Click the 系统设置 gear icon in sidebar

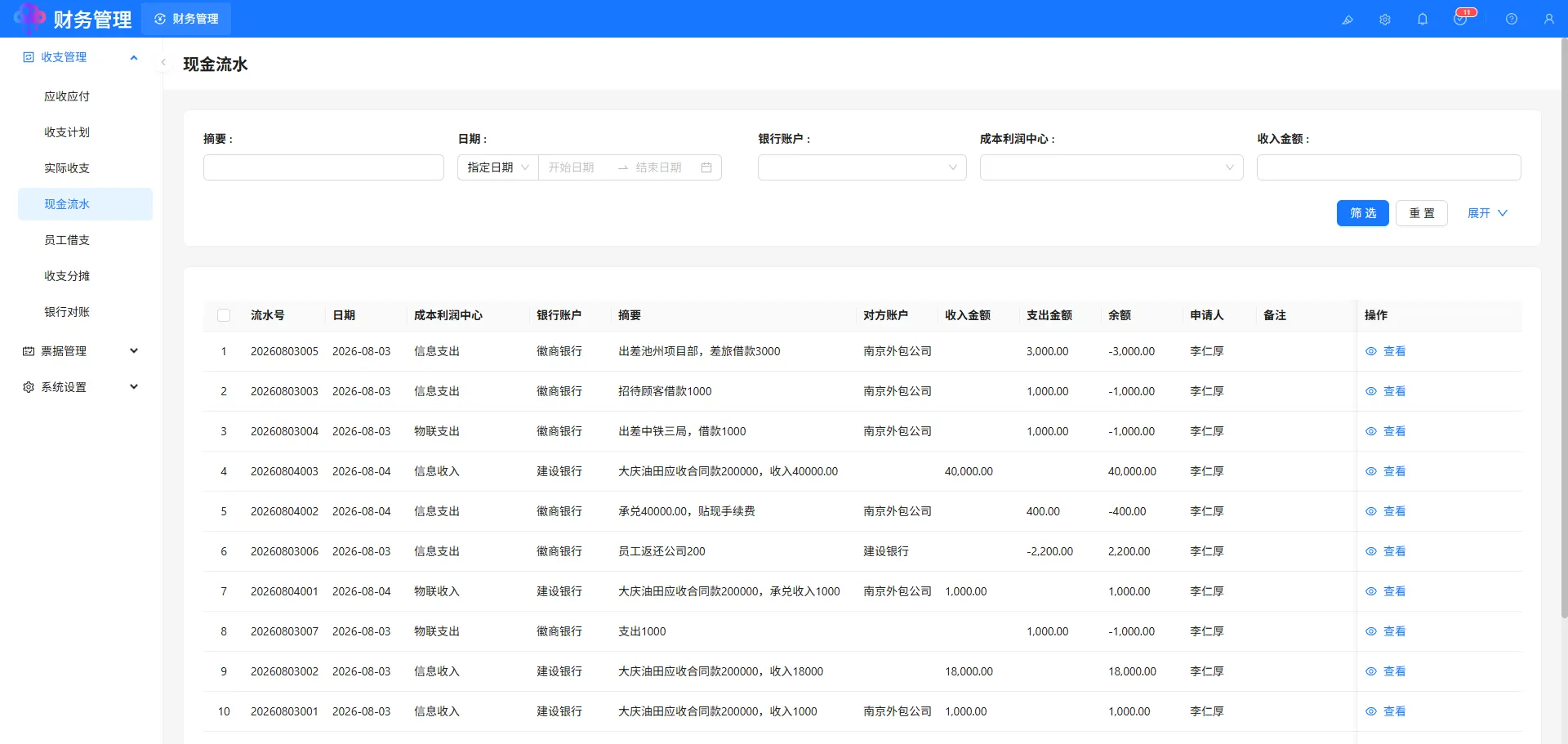29,387
